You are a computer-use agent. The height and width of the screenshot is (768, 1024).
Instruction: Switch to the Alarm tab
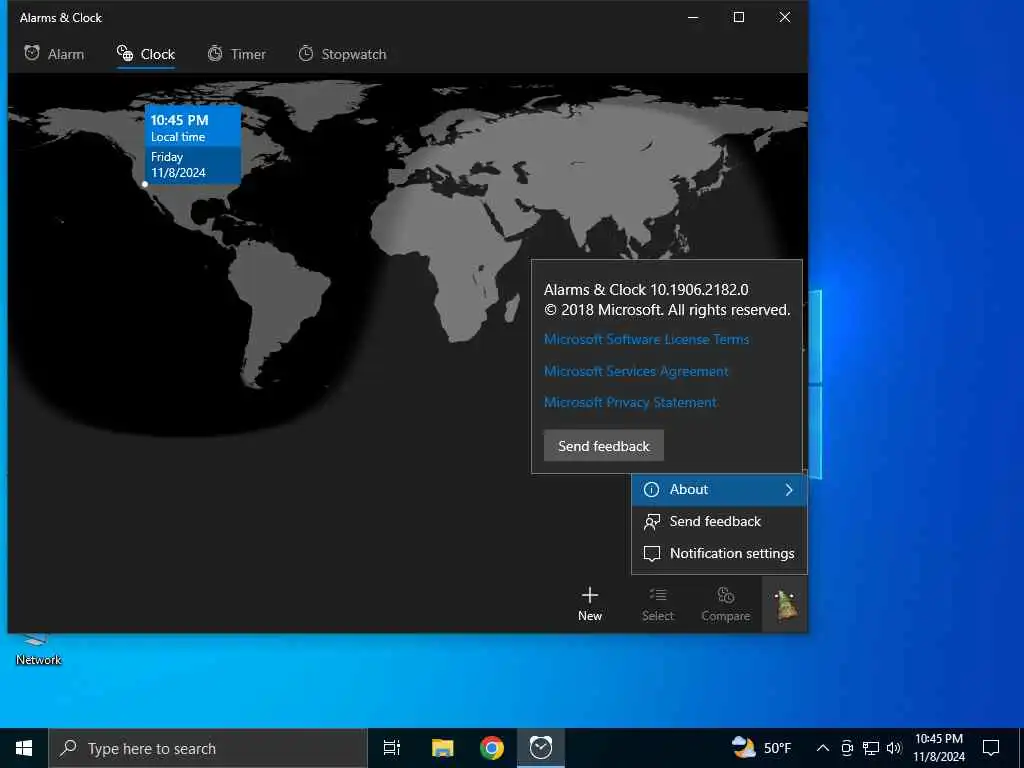[54, 54]
